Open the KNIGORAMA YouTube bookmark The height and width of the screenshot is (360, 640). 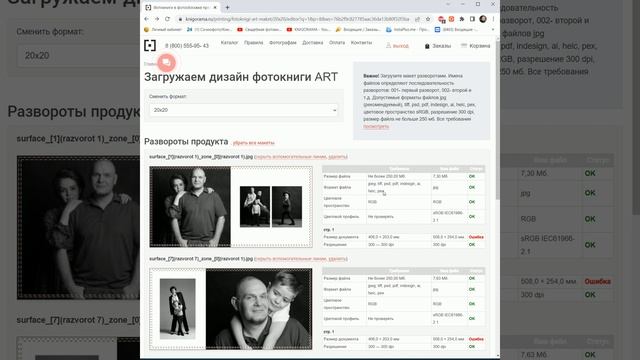point(308,30)
